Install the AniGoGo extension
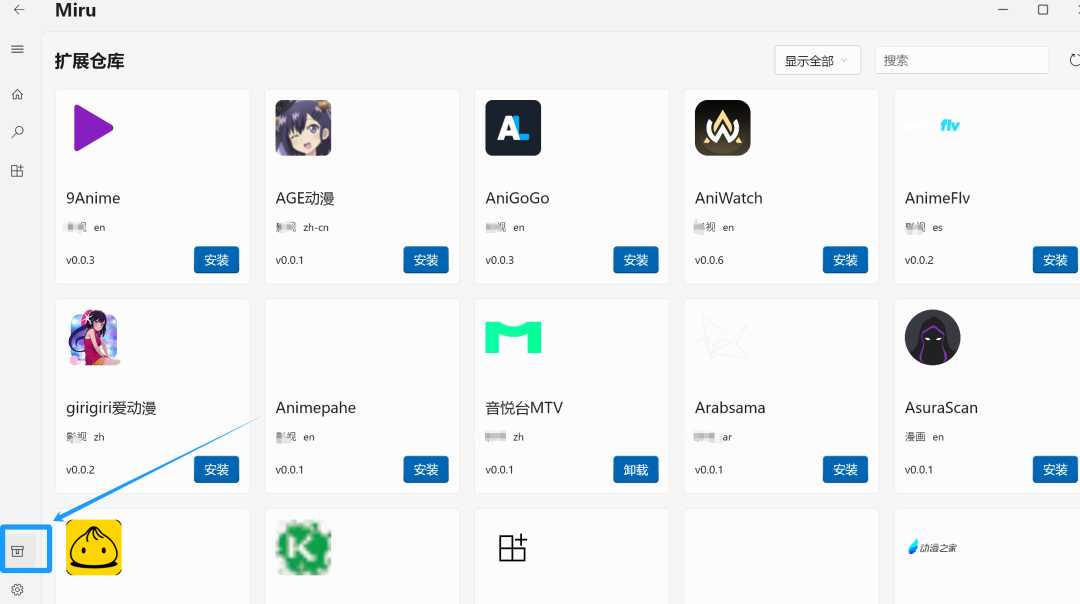The height and width of the screenshot is (604, 1080). tap(636, 260)
